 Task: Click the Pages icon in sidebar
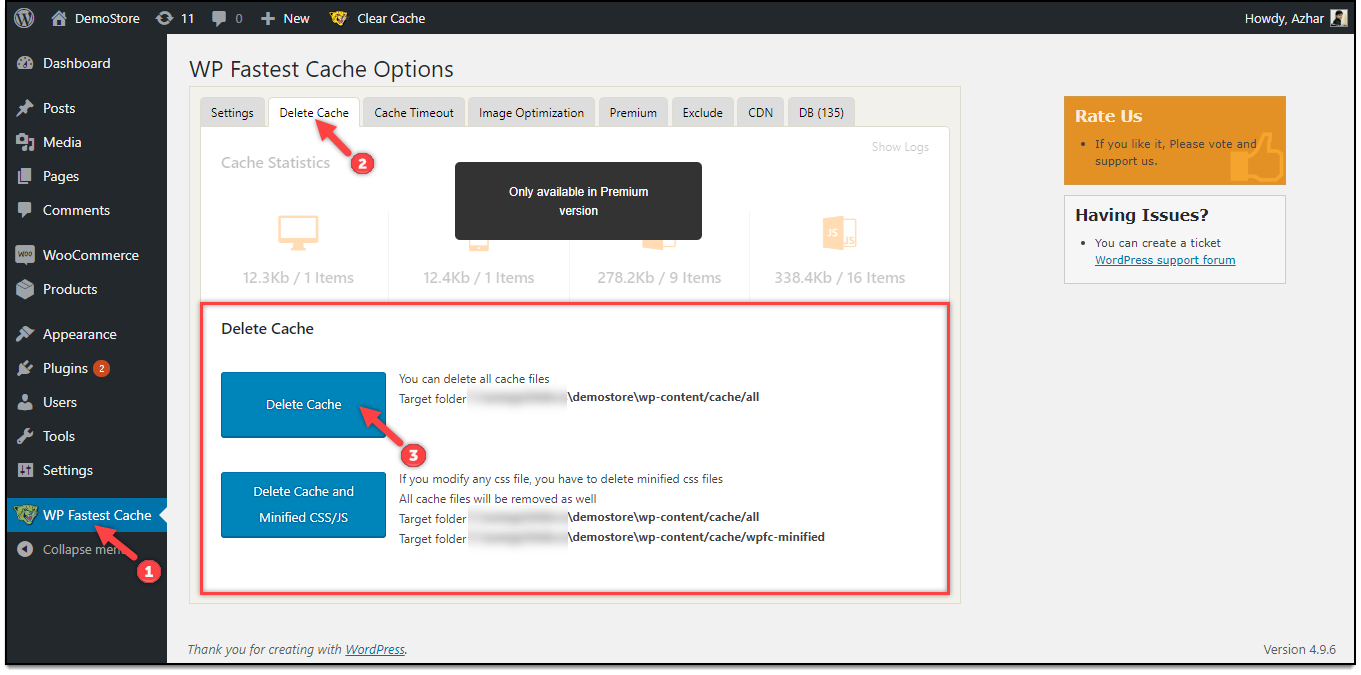click(x=26, y=176)
